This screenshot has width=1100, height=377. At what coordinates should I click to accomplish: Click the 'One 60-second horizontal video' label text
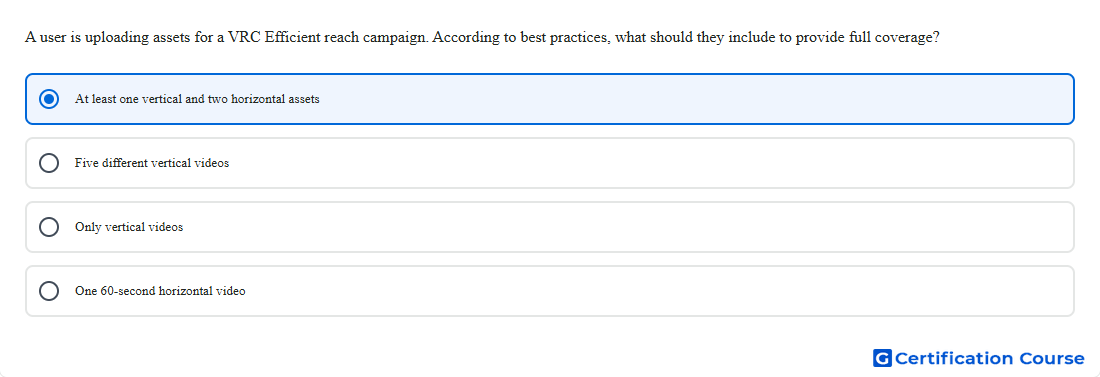(x=160, y=291)
